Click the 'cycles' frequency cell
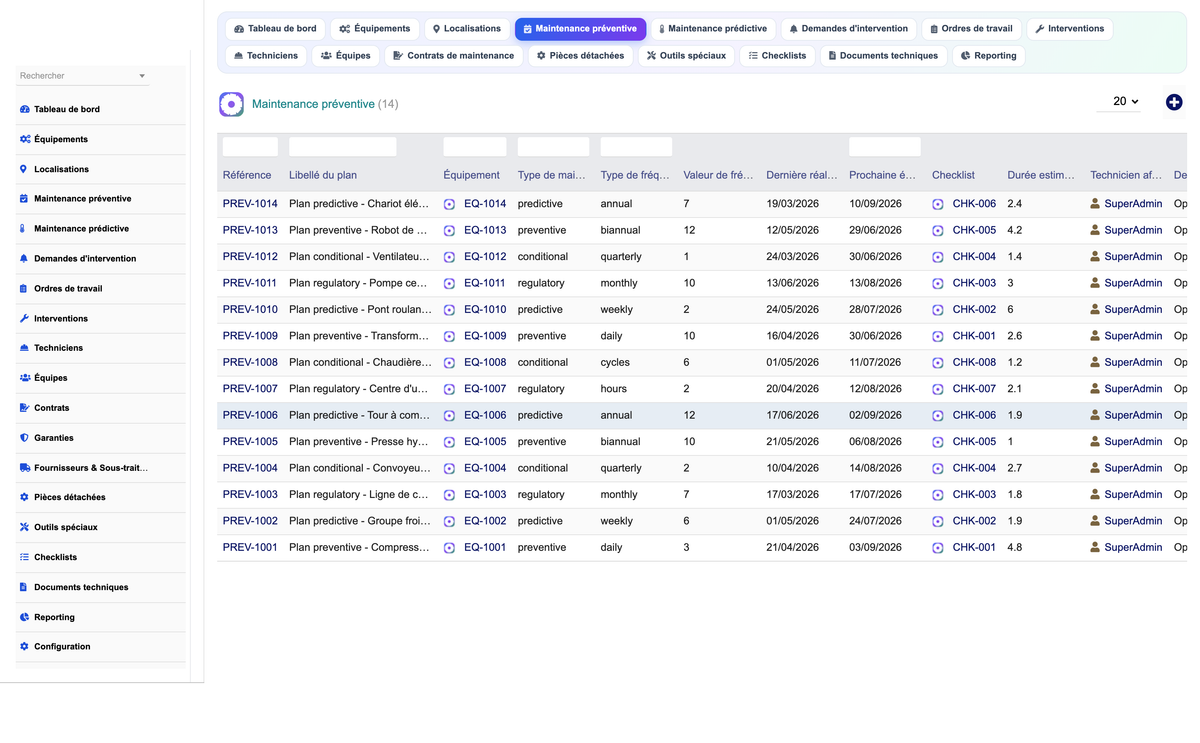The height and width of the screenshot is (743, 1200). pos(616,362)
